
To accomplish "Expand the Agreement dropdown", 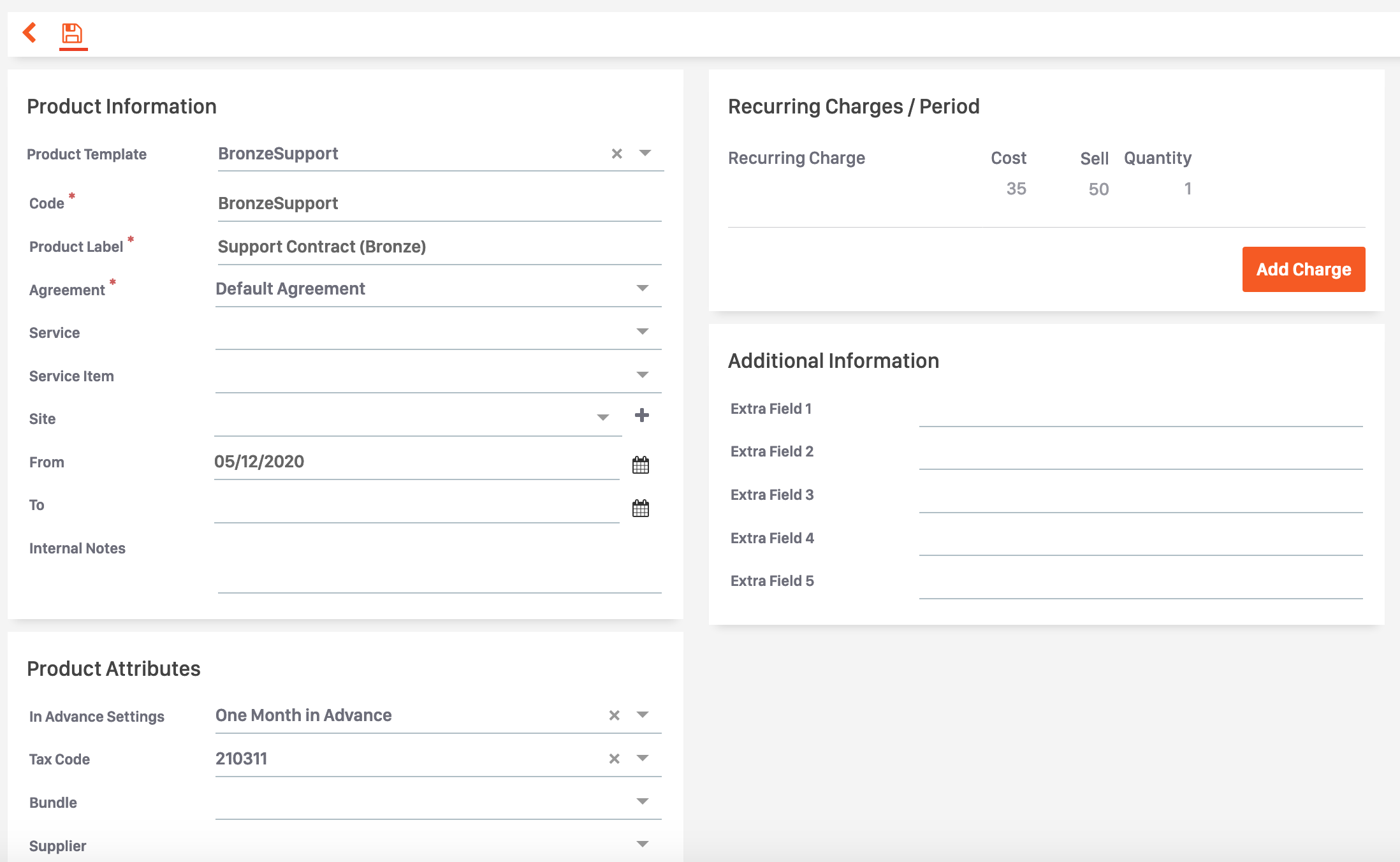I will tap(643, 288).
